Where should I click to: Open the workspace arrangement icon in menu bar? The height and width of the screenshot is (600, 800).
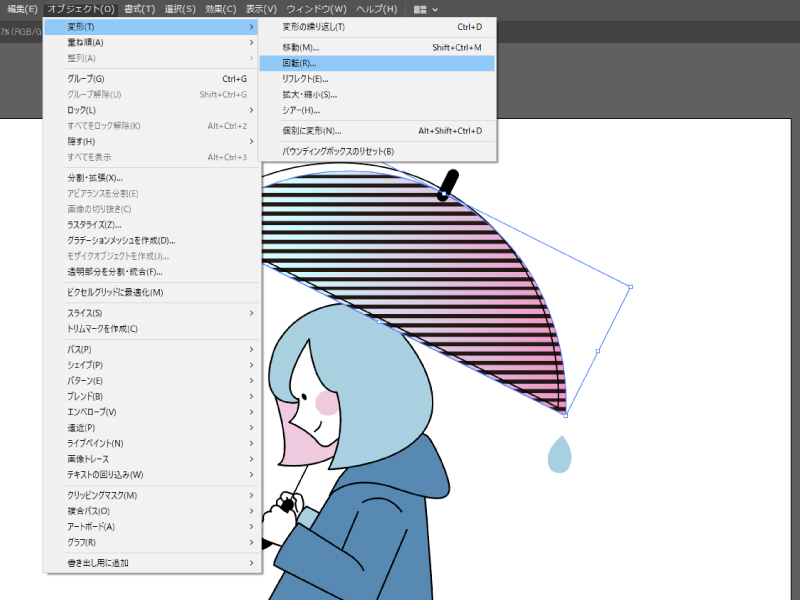(x=426, y=9)
